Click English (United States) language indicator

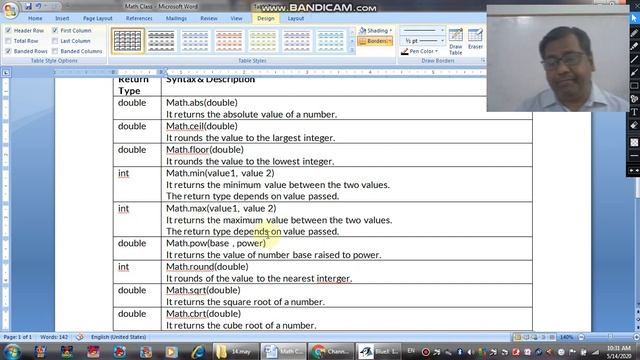[x=118, y=337]
